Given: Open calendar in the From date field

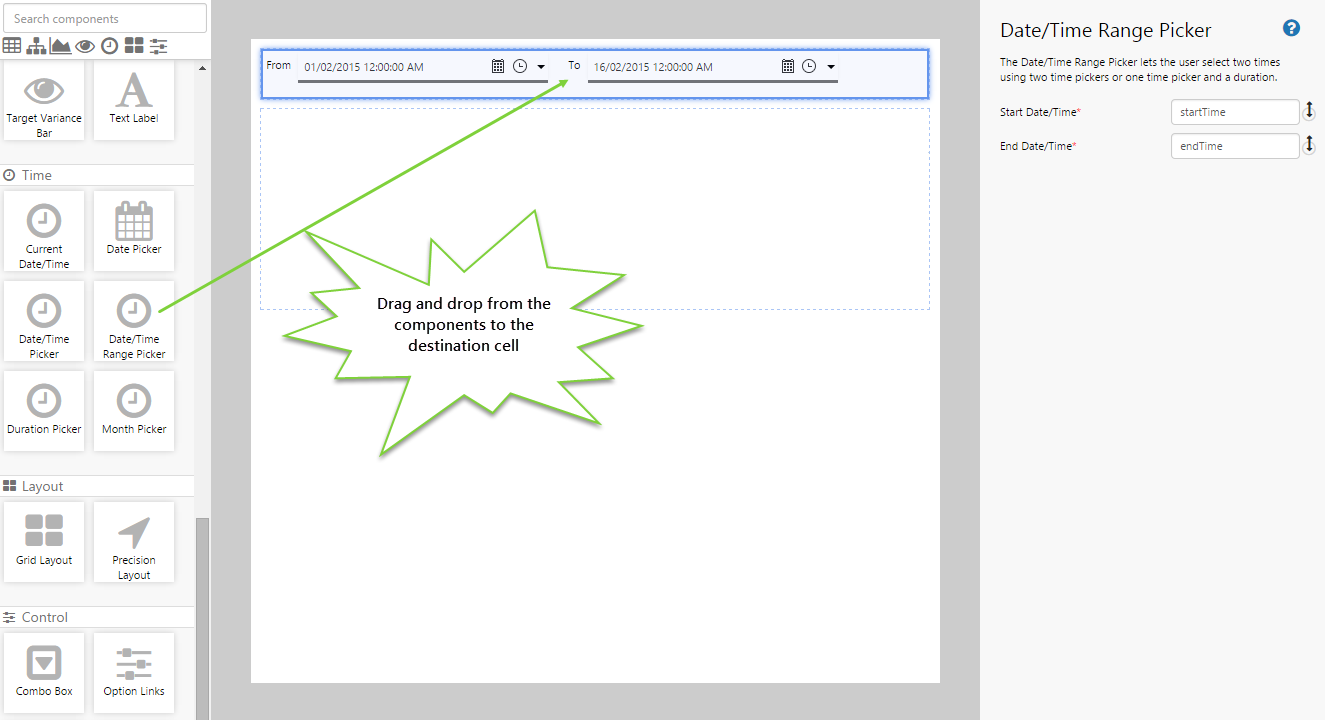Looking at the screenshot, I should [498, 67].
